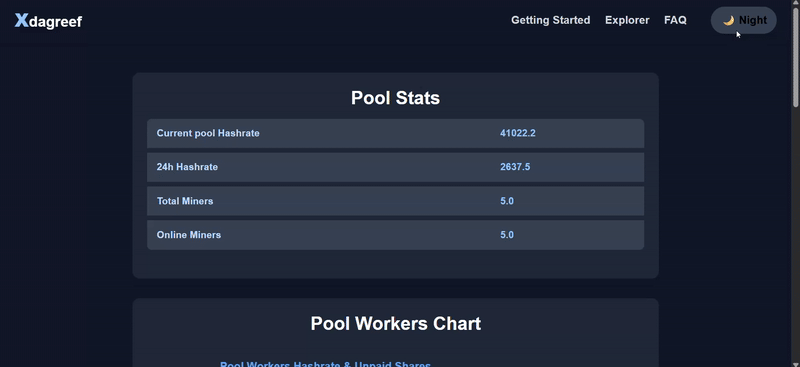Open the Explorer page

point(627,20)
